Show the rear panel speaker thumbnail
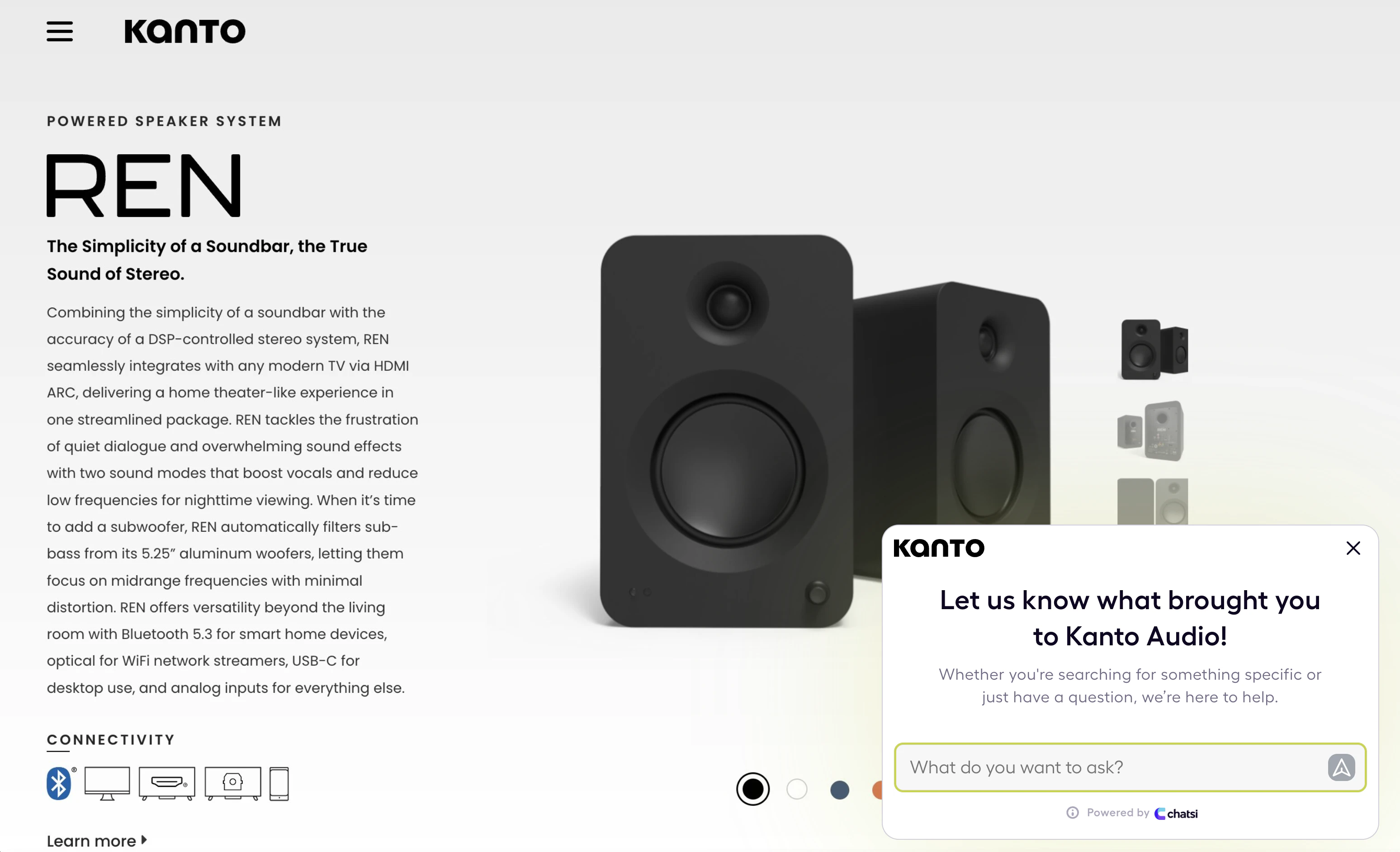Image resolution: width=1400 pixels, height=852 pixels. click(x=1152, y=431)
